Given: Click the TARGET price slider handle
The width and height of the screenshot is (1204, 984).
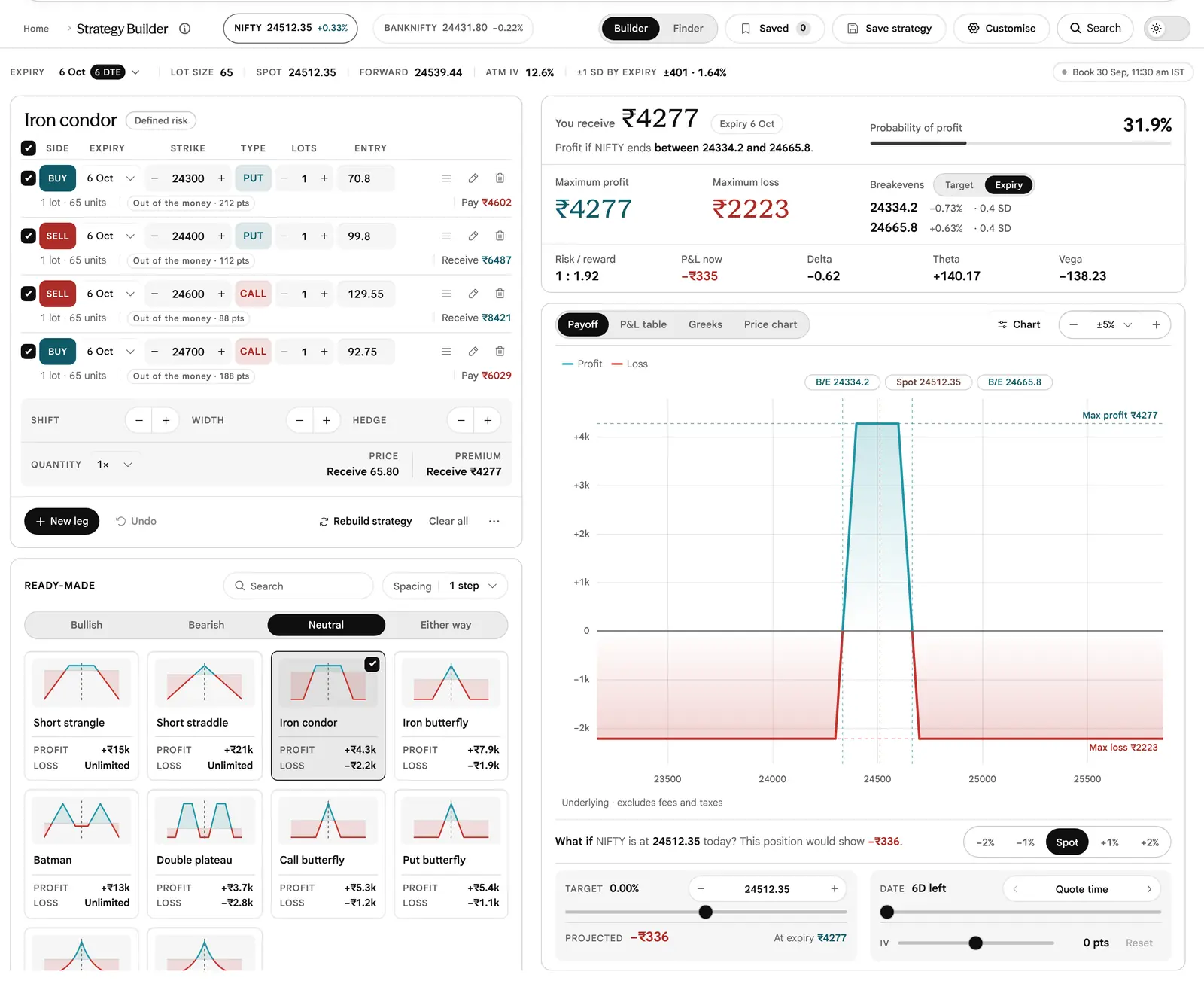Looking at the screenshot, I should 705,912.
